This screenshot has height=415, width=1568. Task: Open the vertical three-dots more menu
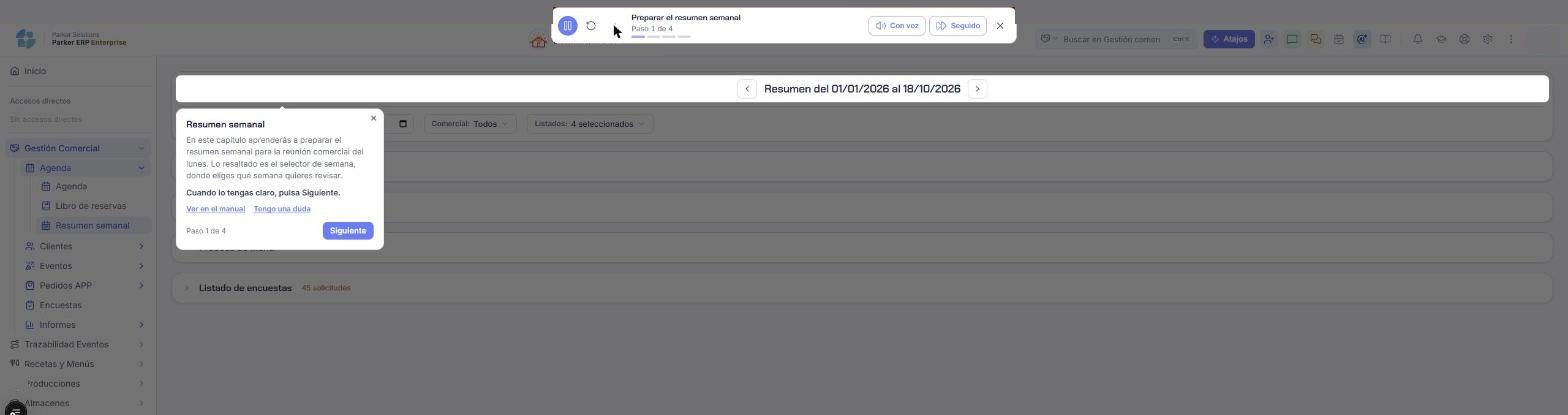1511,39
